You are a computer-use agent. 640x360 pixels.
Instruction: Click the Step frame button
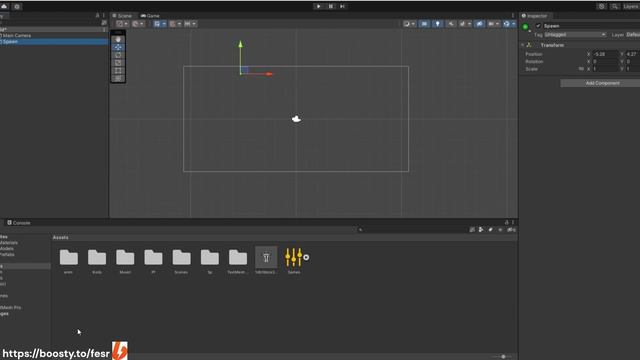click(342, 6)
